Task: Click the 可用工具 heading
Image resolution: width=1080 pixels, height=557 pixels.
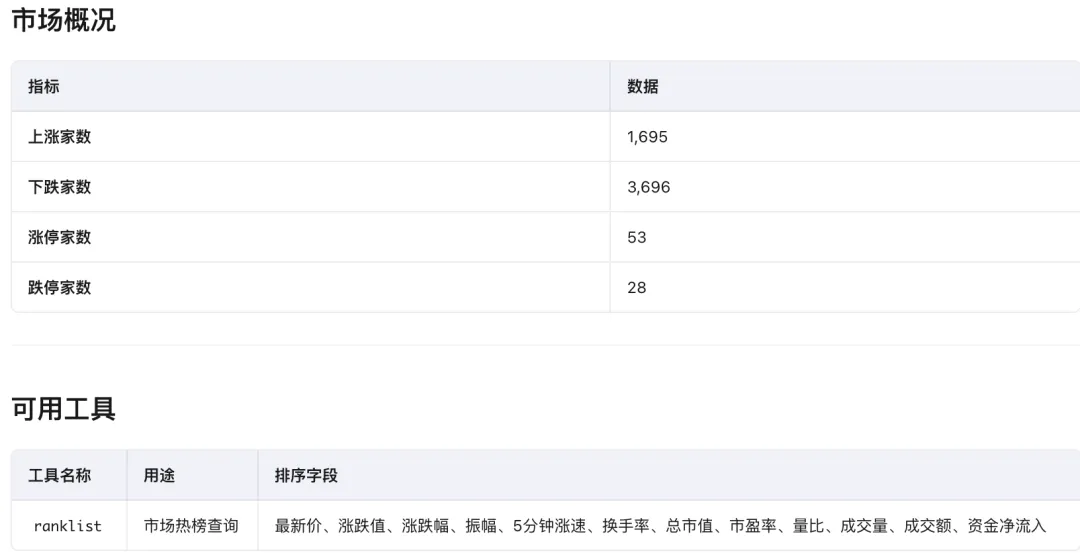Action: click(x=63, y=408)
